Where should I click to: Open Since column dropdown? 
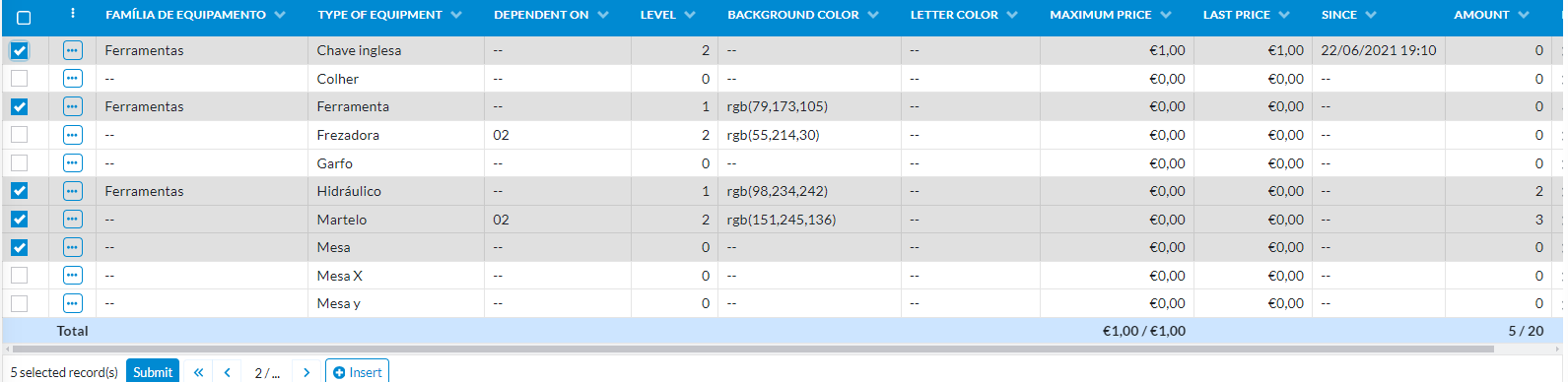(x=1371, y=15)
